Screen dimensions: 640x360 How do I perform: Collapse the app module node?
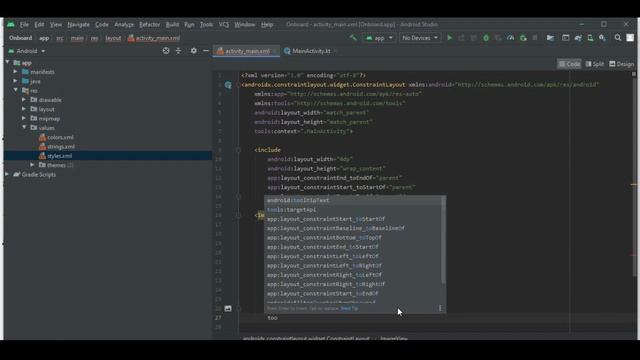pos(7,62)
